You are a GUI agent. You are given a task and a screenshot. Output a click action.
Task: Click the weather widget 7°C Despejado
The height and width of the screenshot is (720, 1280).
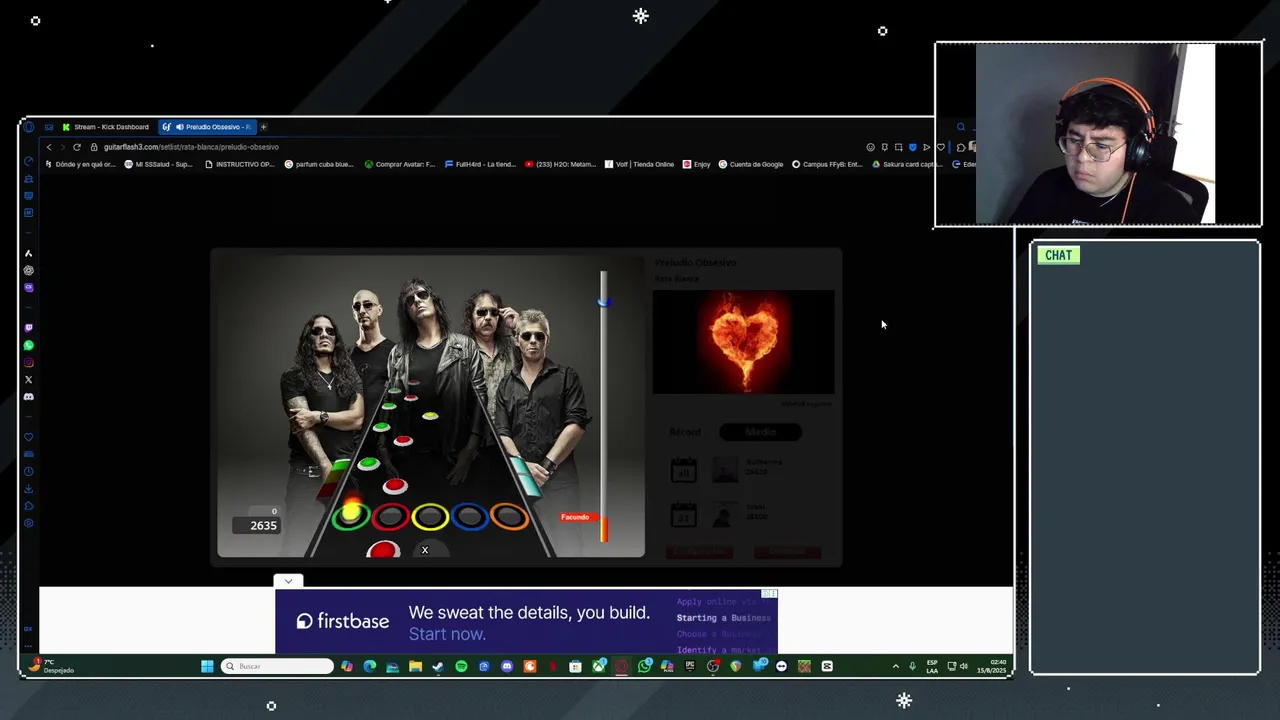(52, 666)
